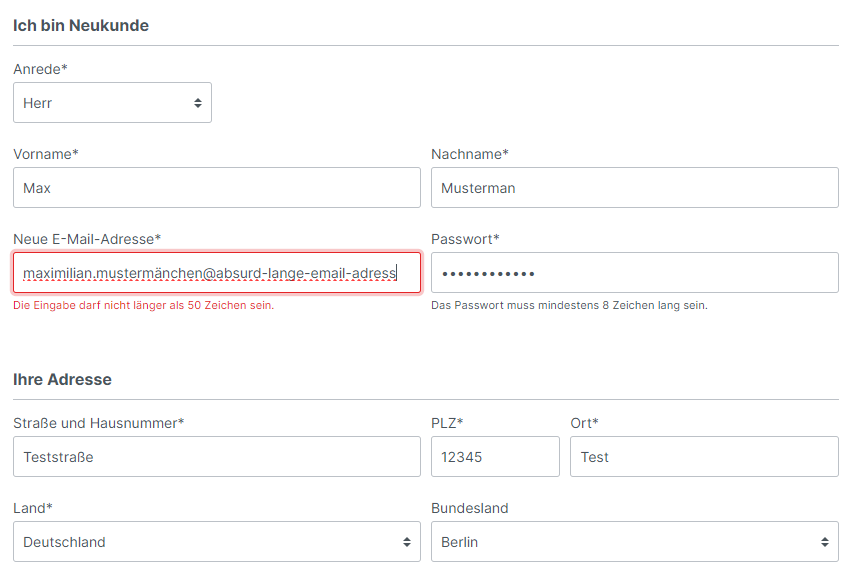854x579 pixels.
Task: Click the PLZ field with 12345
Action: [495, 456]
